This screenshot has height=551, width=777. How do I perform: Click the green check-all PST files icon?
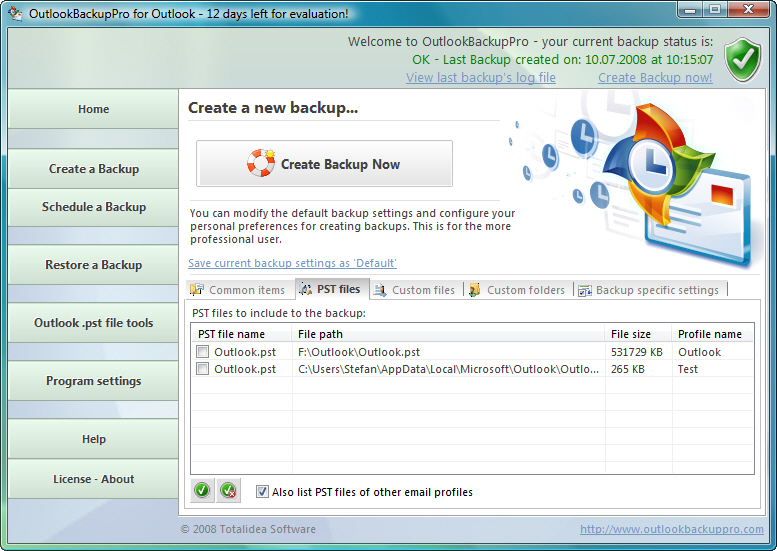202,491
